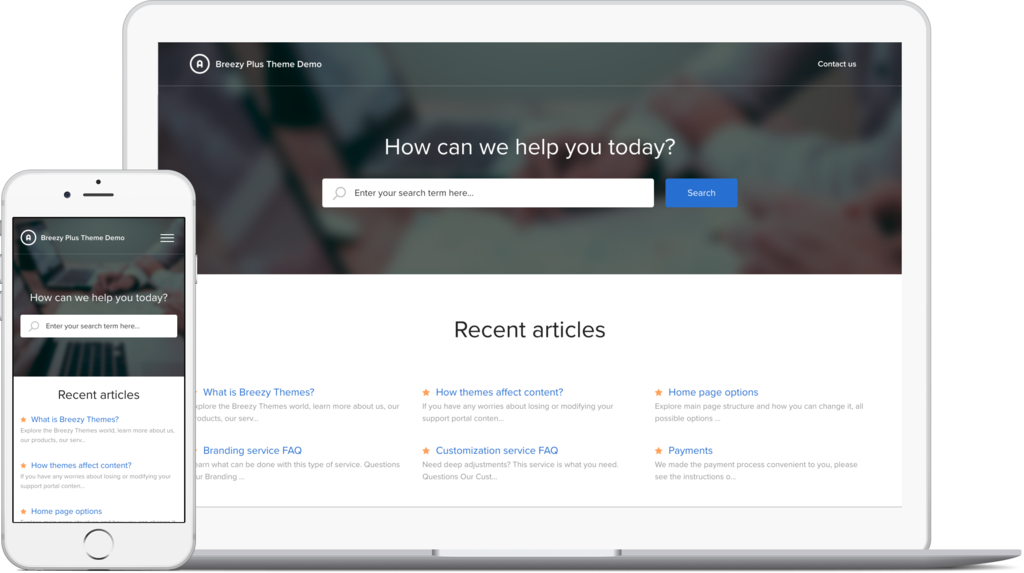Open 'Home page options' article on laptop
This screenshot has height=573, width=1024.
point(713,392)
